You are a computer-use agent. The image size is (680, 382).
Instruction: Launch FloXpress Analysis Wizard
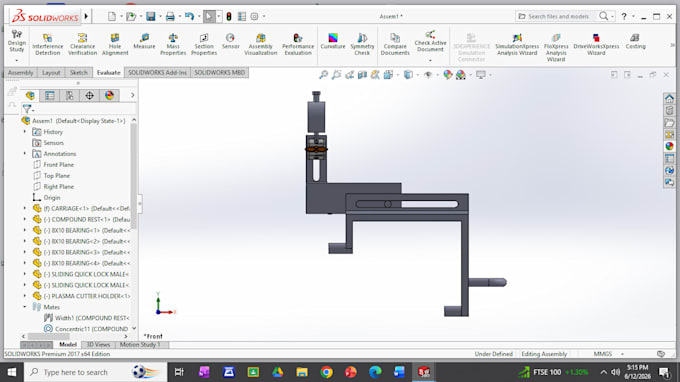(x=556, y=47)
